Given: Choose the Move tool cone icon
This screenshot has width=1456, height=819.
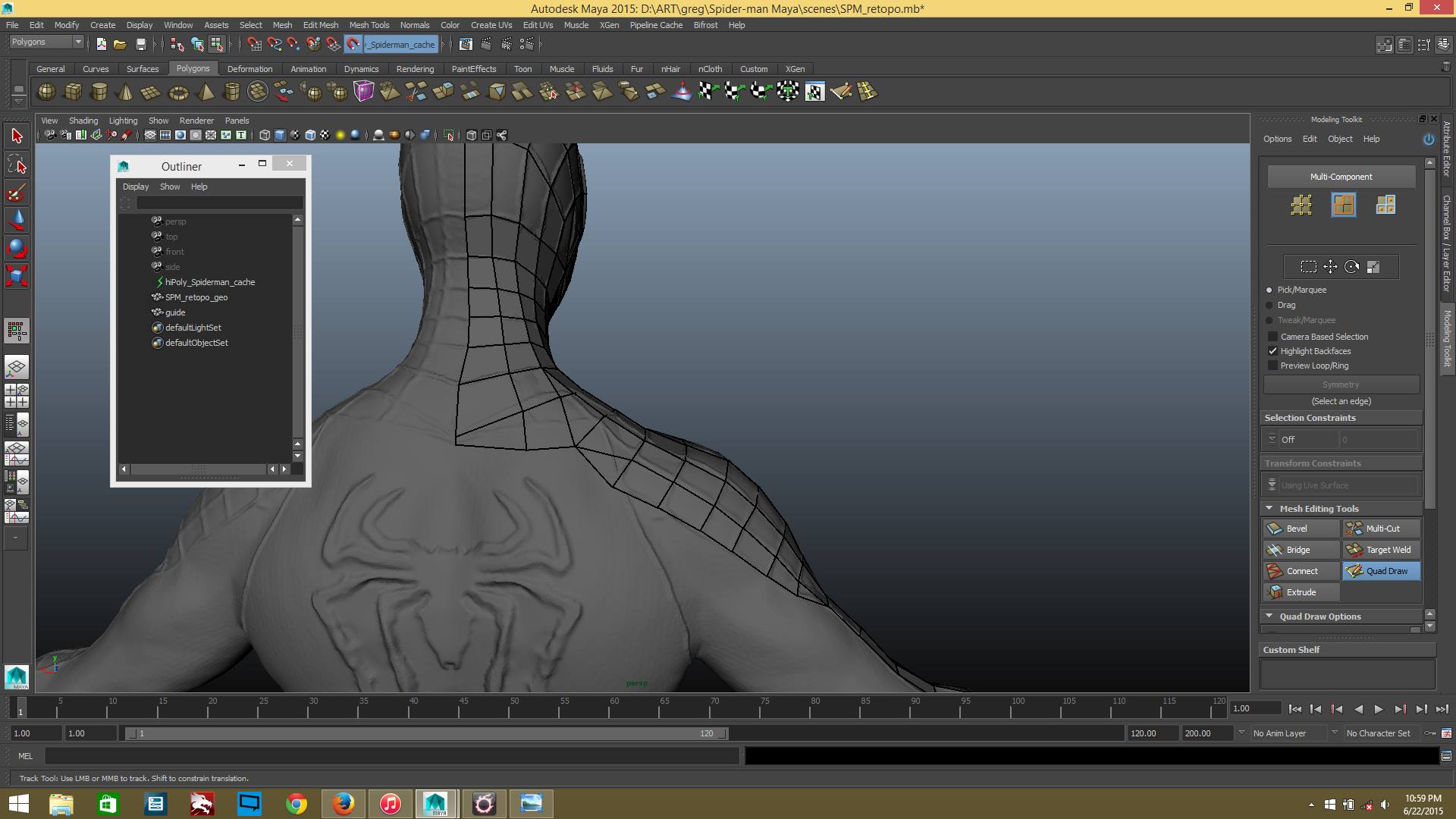Looking at the screenshot, I should [x=17, y=221].
